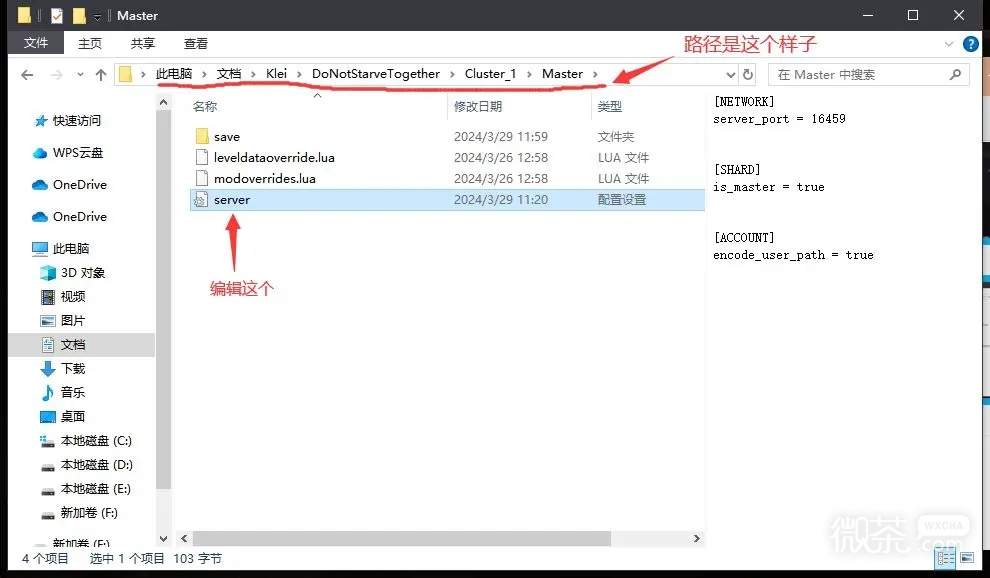Click Cluster_1 in the breadcrumb path

tap(491, 74)
